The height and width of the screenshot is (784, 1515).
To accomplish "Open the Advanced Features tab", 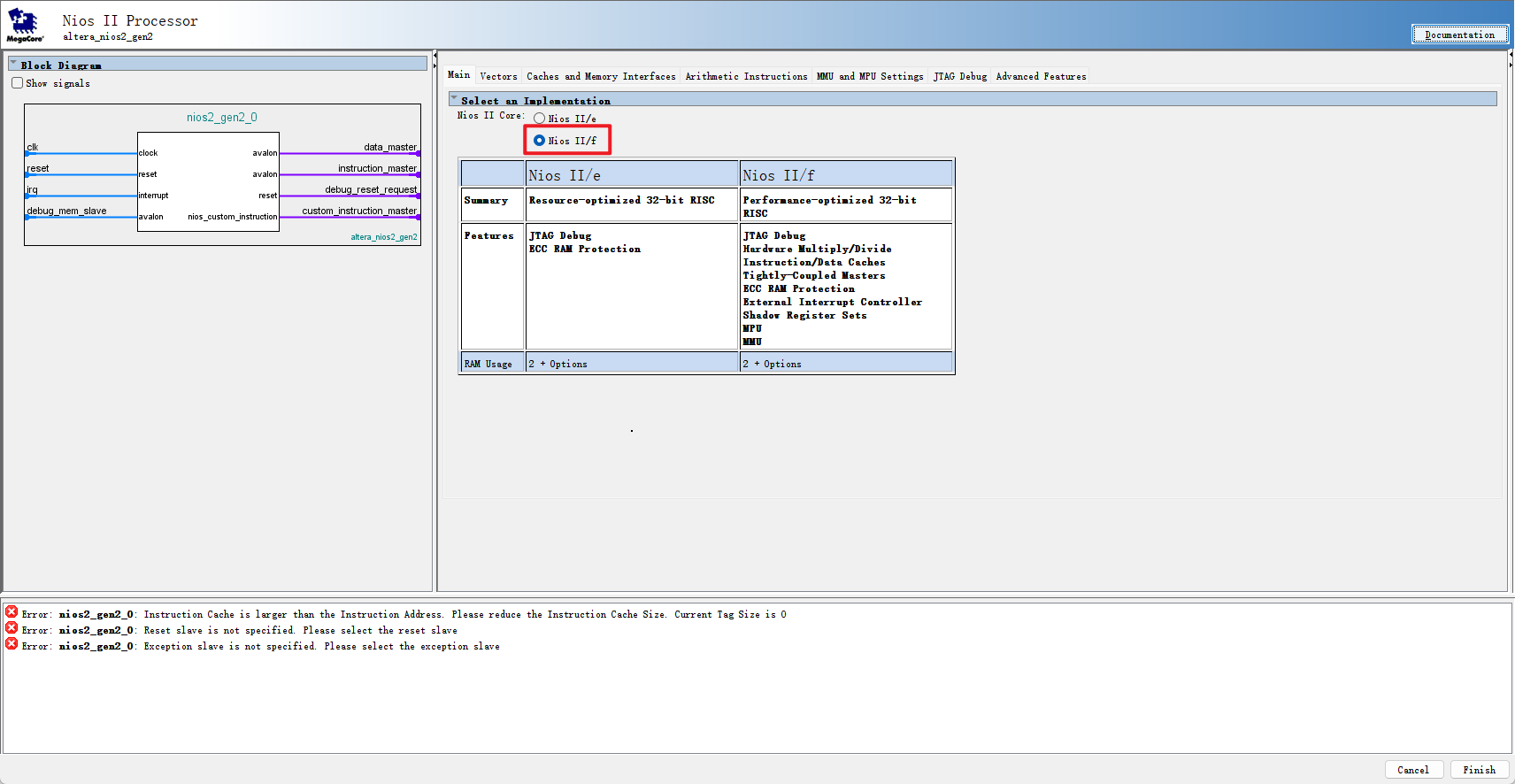I will (1041, 76).
